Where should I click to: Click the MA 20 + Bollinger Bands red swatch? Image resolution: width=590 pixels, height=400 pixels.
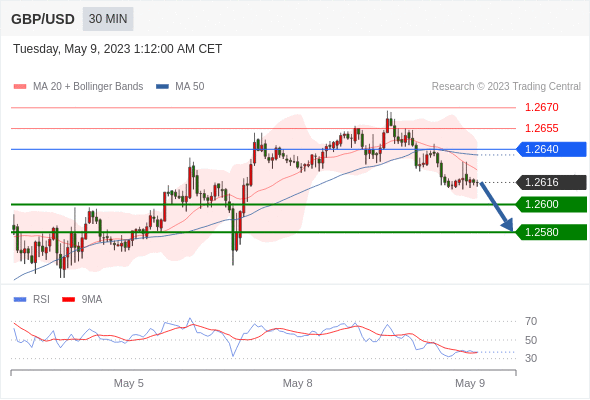(x=20, y=87)
